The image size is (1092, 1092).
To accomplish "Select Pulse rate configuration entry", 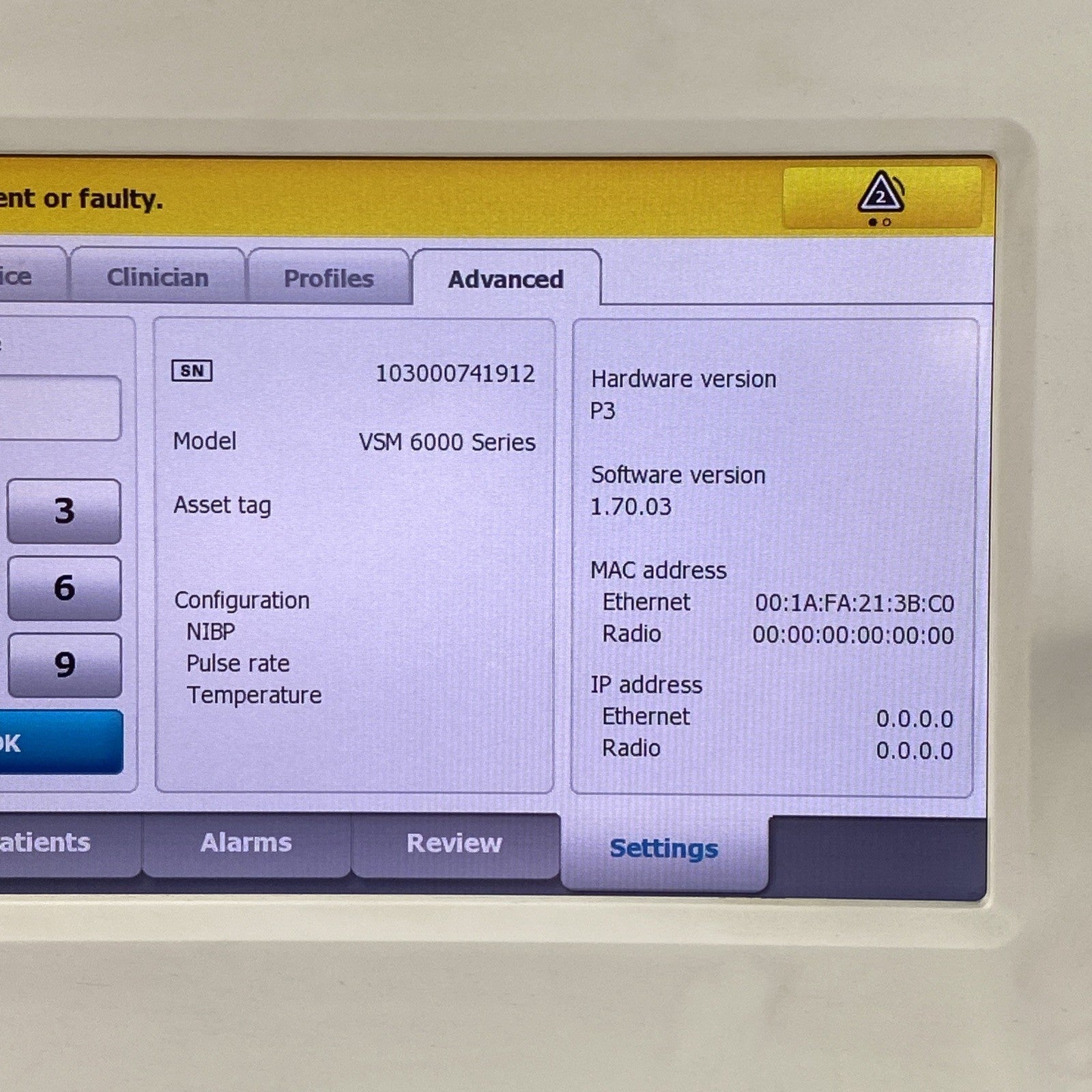I will coord(238,663).
